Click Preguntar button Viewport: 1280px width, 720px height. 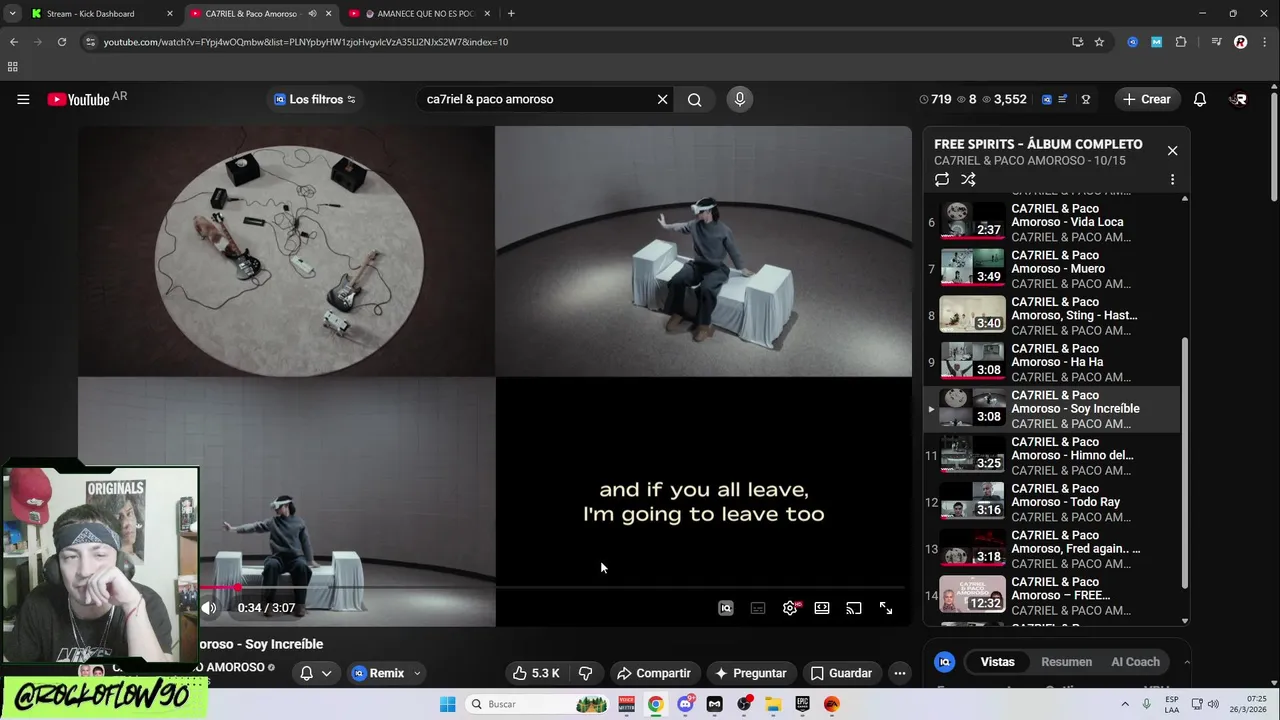point(750,673)
